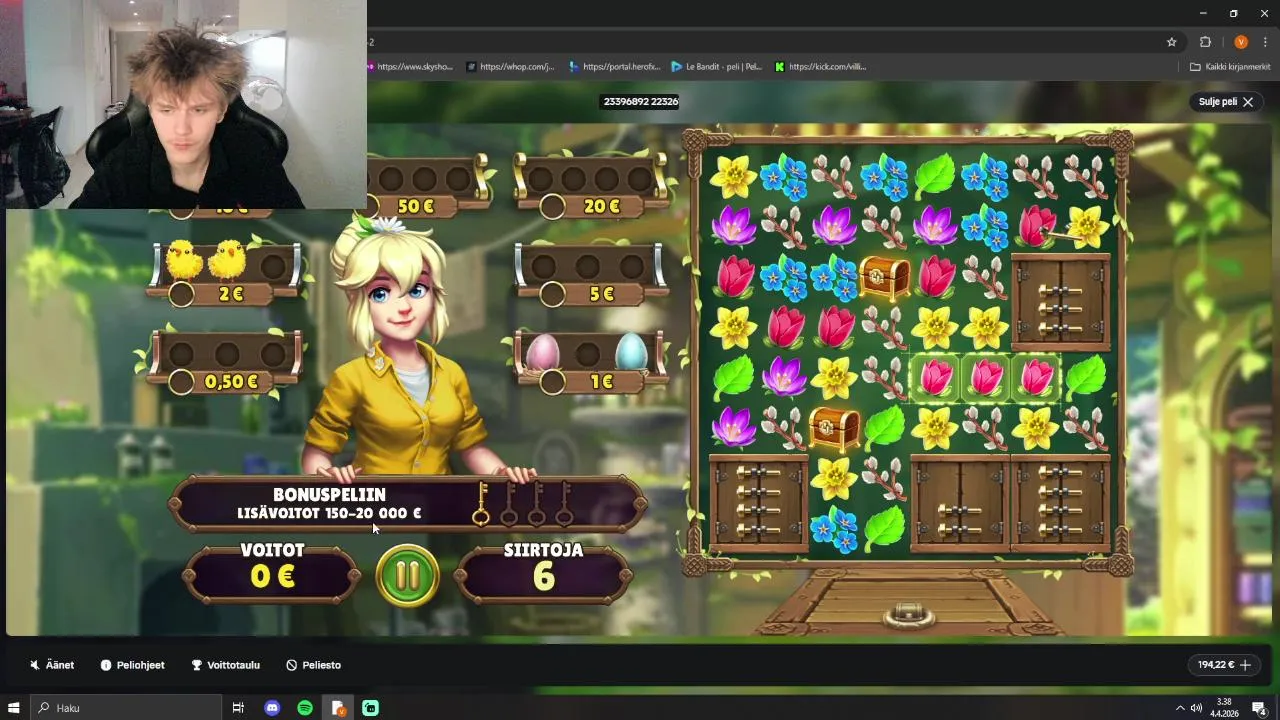
Task: Bookmark this page with the star icon
Action: coord(1172,42)
